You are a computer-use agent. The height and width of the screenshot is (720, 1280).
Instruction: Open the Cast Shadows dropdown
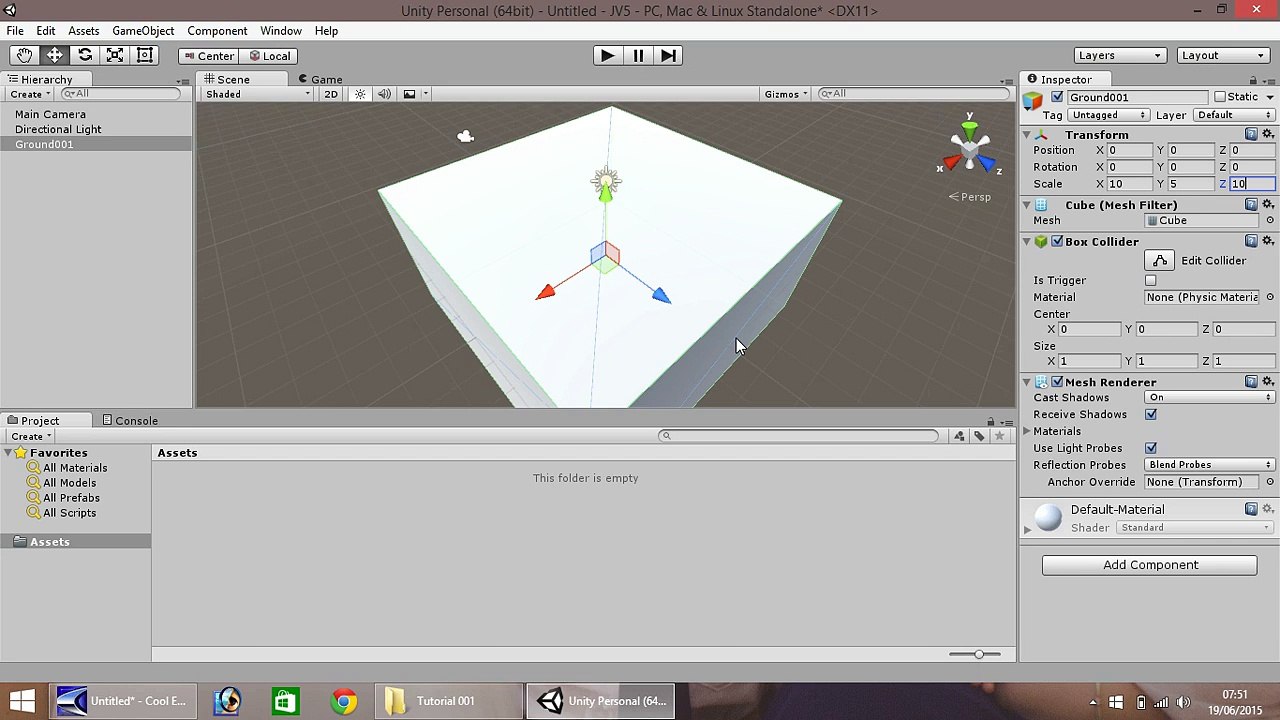coord(1210,398)
